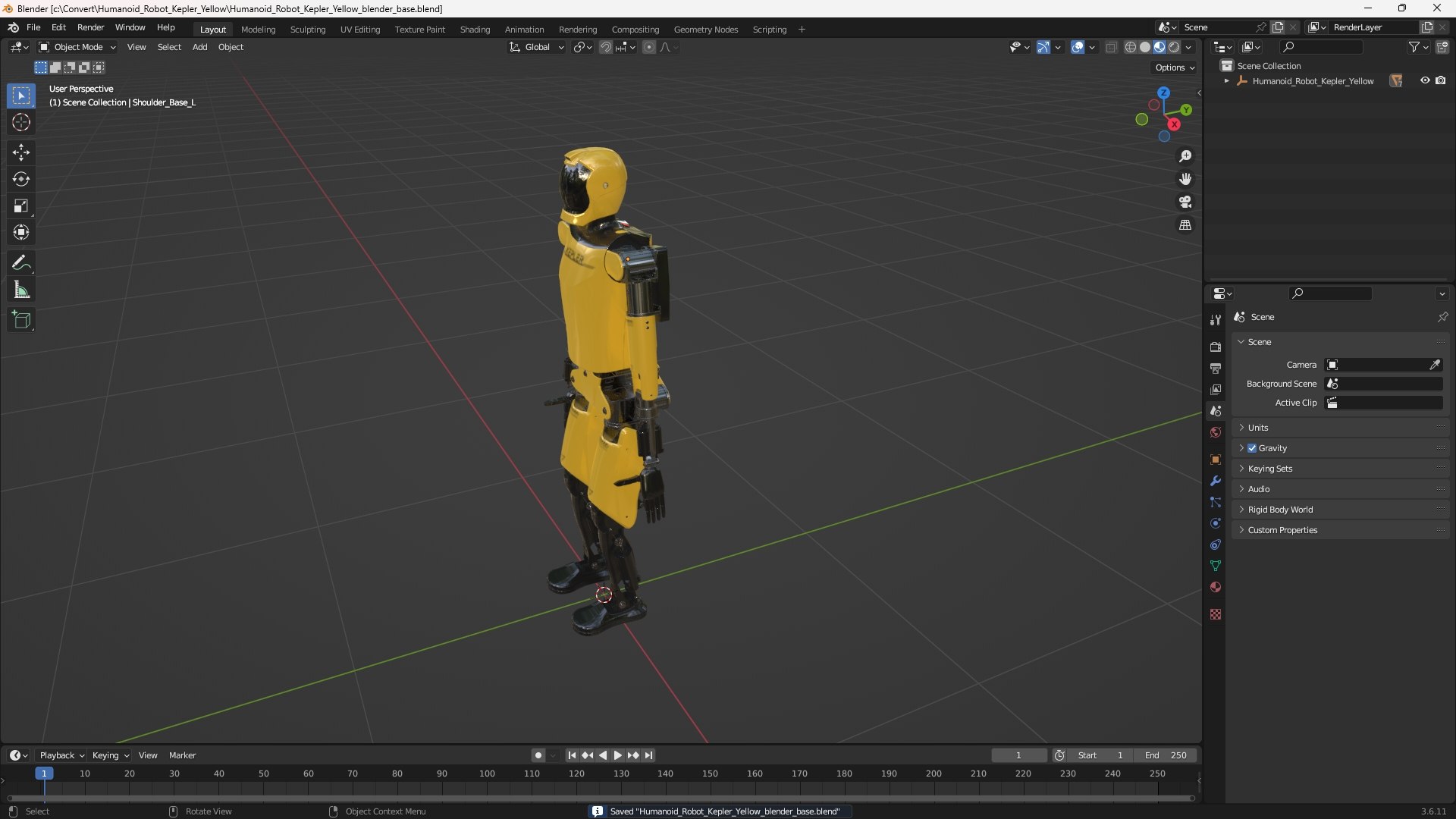The height and width of the screenshot is (819, 1456).
Task: Toggle camera view with the camera icon
Action: [x=1185, y=202]
